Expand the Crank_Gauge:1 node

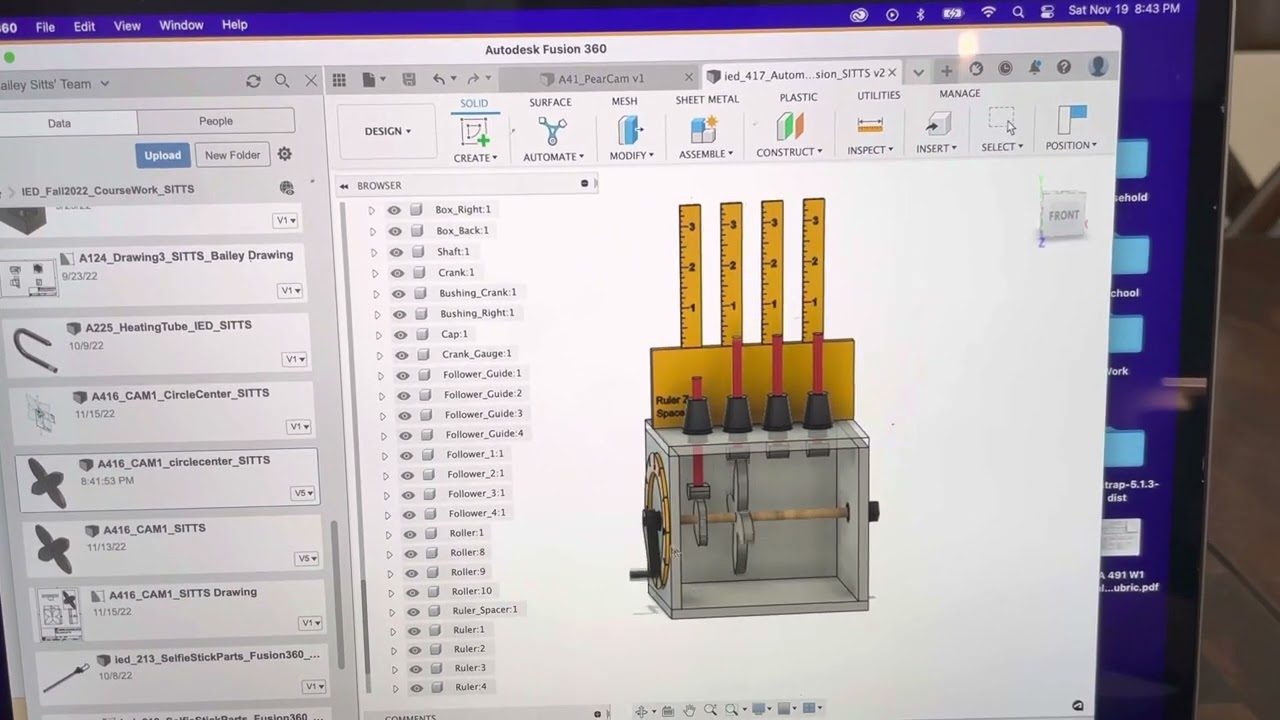pyautogui.click(x=379, y=355)
